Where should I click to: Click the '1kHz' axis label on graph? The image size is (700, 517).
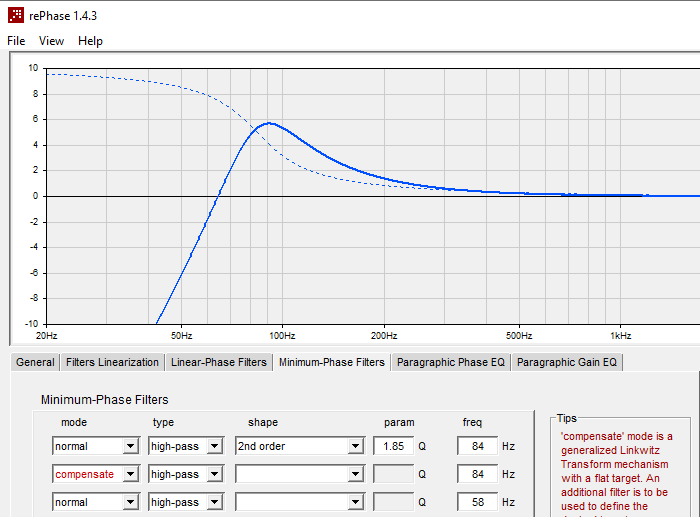[x=621, y=336]
